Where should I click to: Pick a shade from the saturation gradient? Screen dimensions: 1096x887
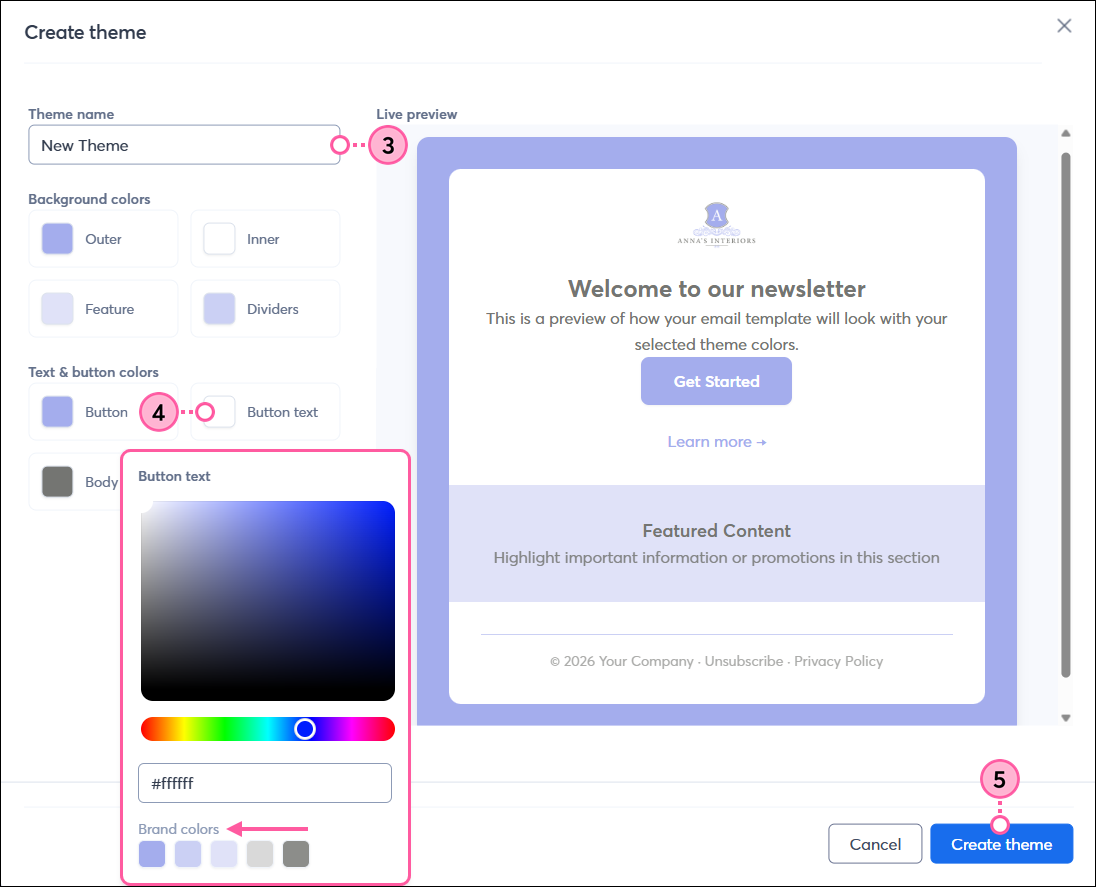(268, 598)
